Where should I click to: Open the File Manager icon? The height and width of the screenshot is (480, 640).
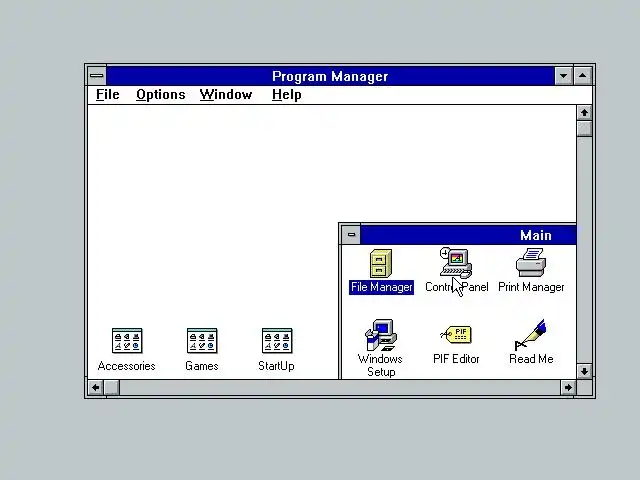(x=381, y=264)
